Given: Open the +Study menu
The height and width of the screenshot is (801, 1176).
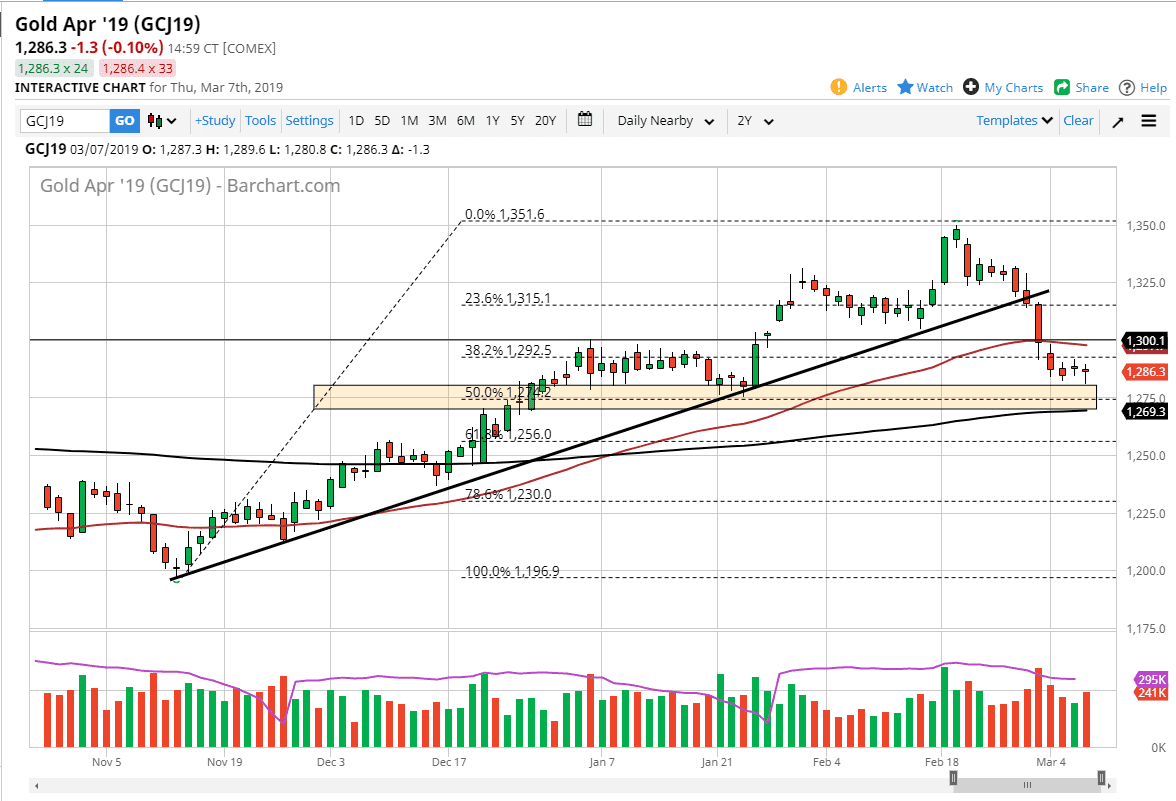Looking at the screenshot, I should 215,120.
